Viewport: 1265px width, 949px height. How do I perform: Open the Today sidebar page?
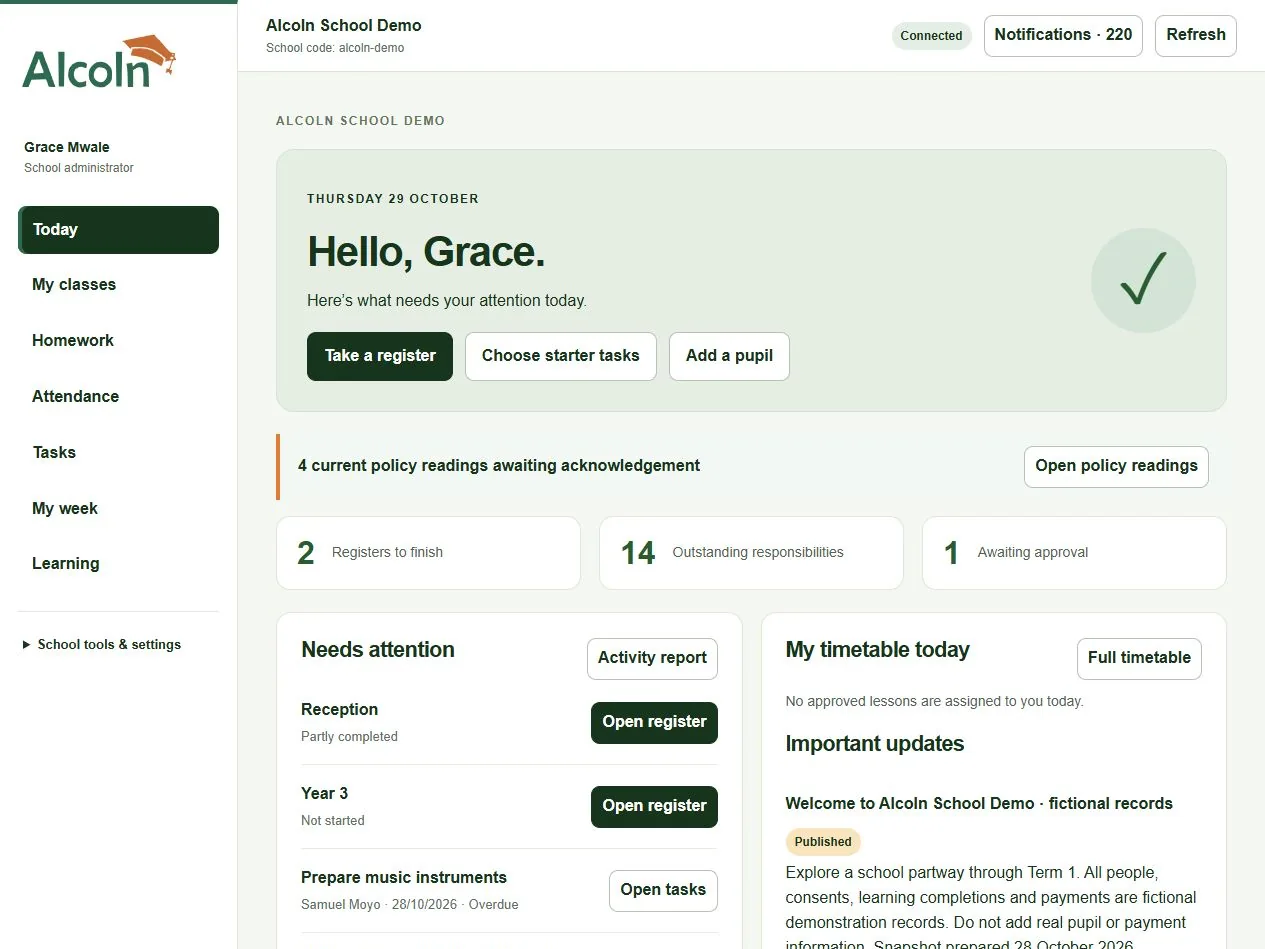pyautogui.click(x=118, y=230)
